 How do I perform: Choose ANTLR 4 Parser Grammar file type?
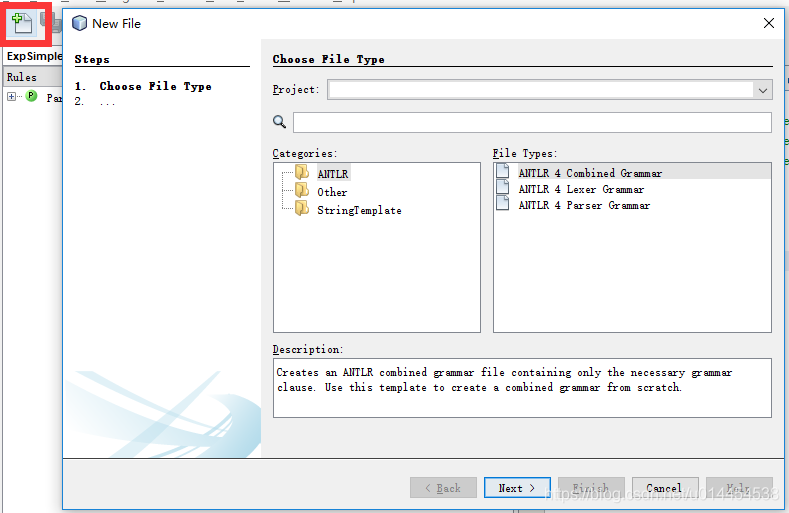[x=584, y=205]
